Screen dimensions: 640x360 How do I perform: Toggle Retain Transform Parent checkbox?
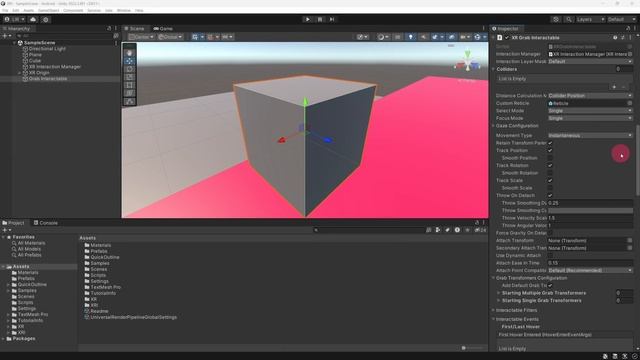click(x=550, y=143)
